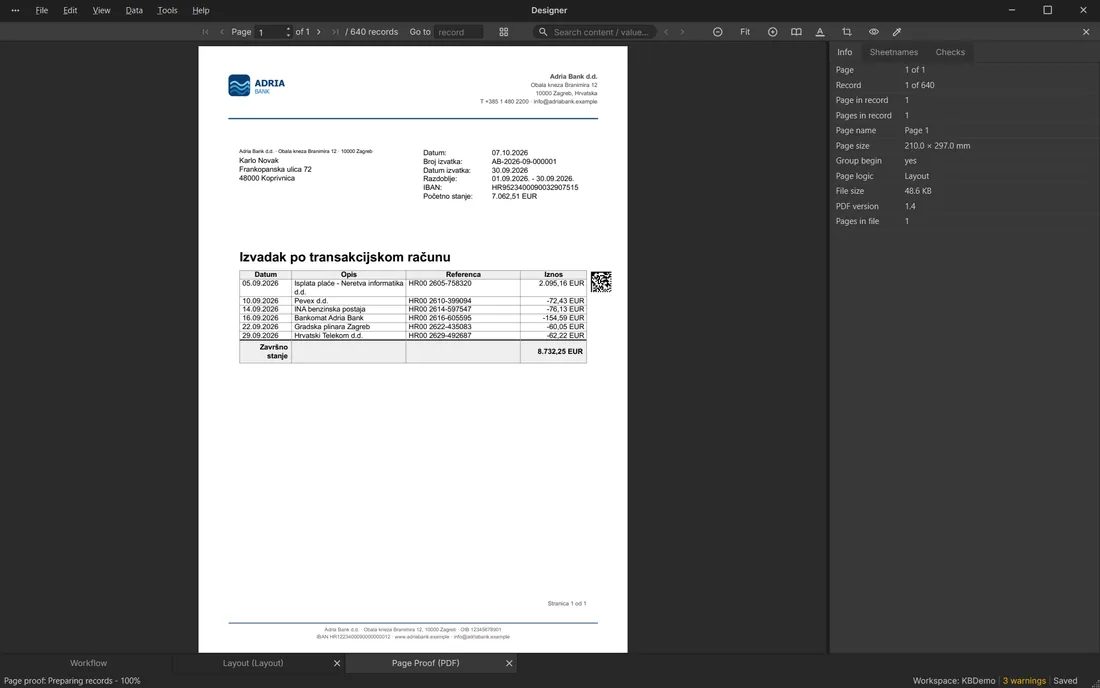This screenshot has height=688, width=1100.
Task: Click the Pevex d.d. transaction row
Action: click(412, 301)
